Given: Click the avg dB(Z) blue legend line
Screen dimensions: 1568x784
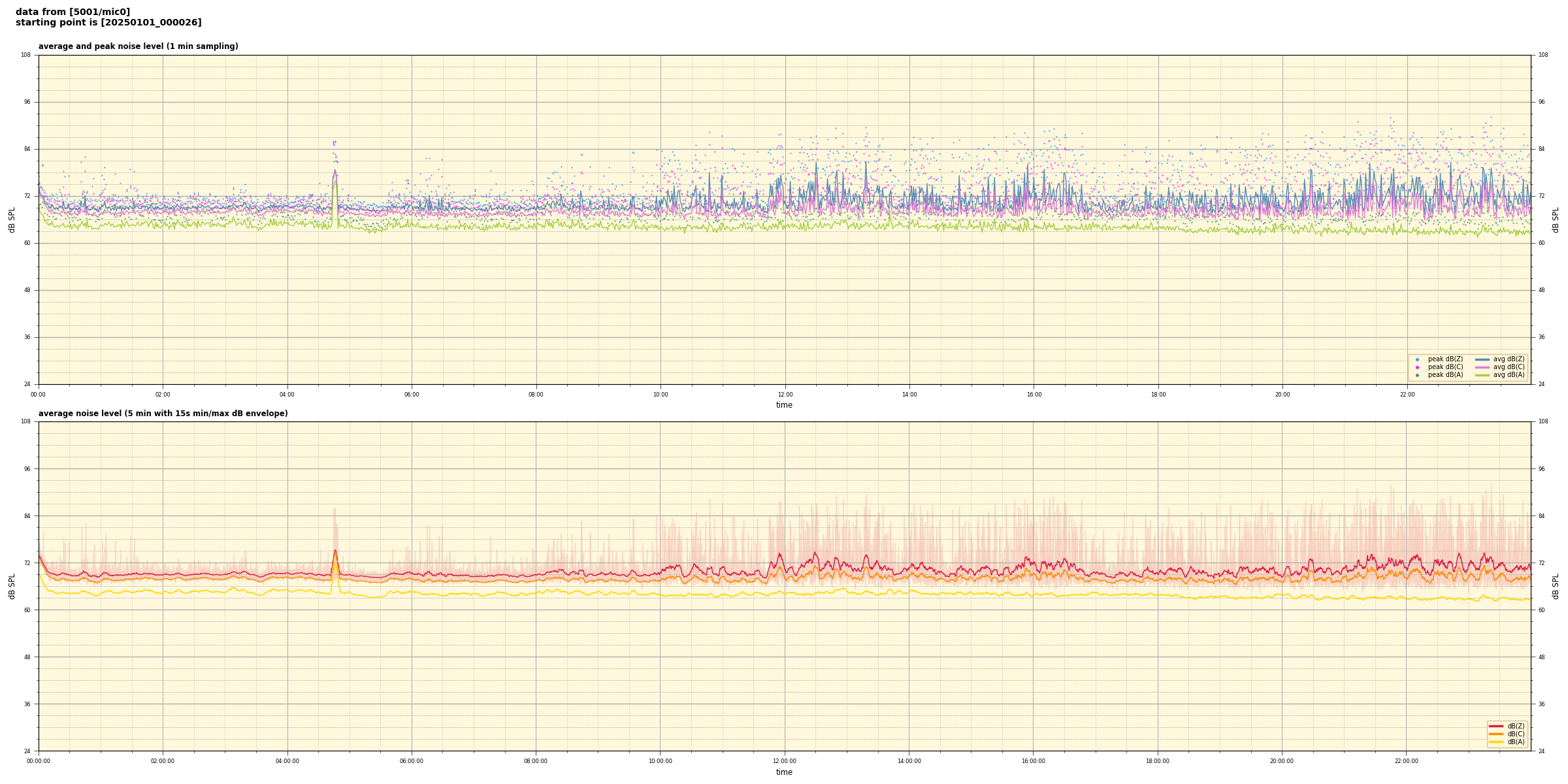Looking at the screenshot, I should point(1482,359).
